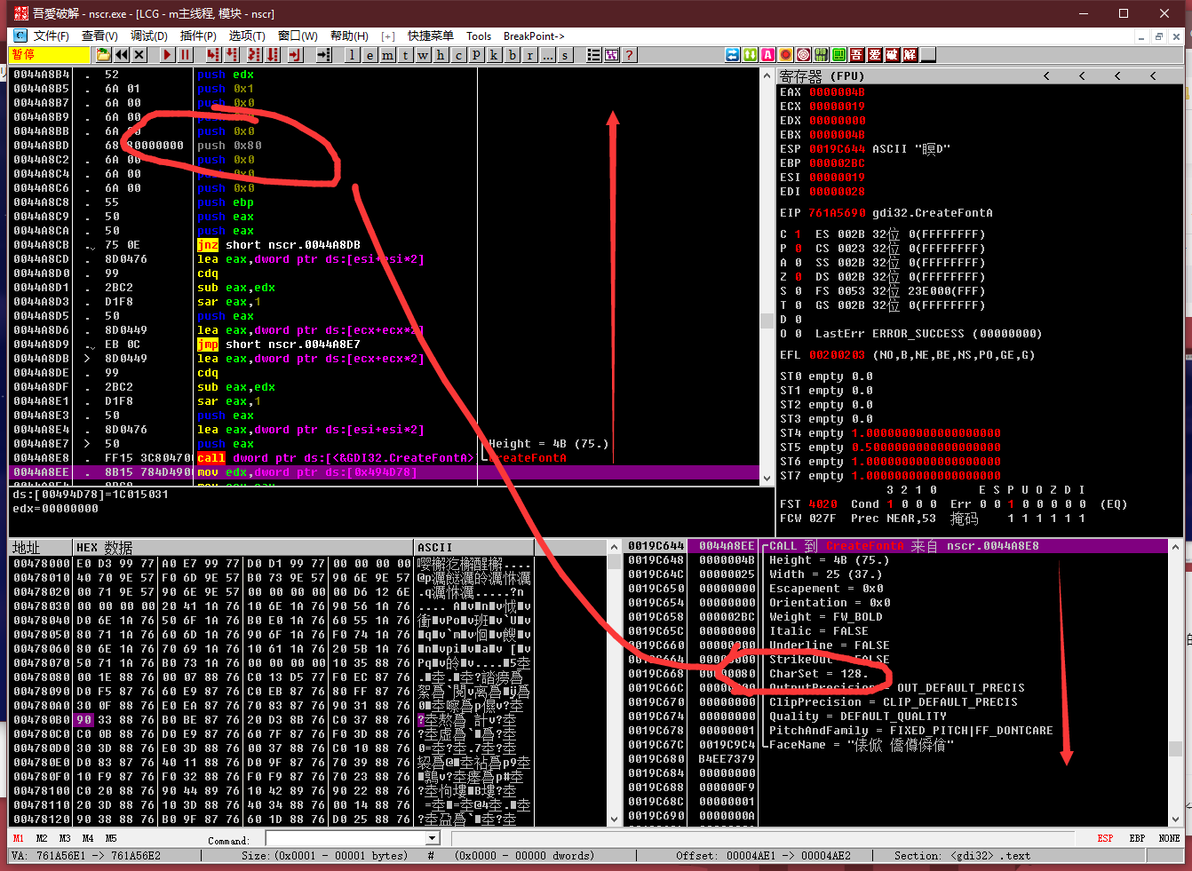The image size is (1192, 871).
Task: Switch dump pane to M3
Action: tap(65, 838)
